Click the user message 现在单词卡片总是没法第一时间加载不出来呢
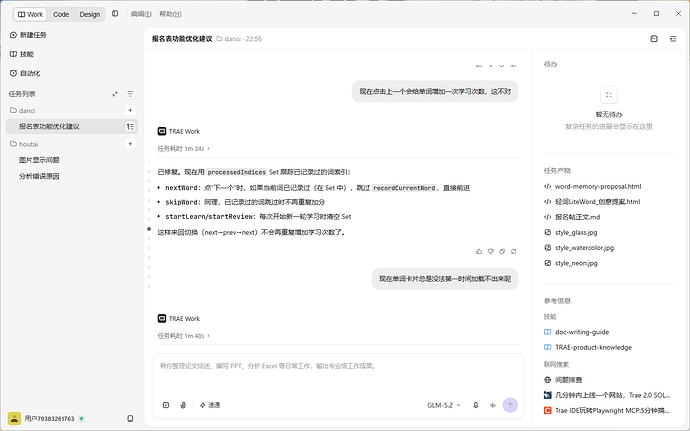The height and width of the screenshot is (431, 690). coord(445,279)
